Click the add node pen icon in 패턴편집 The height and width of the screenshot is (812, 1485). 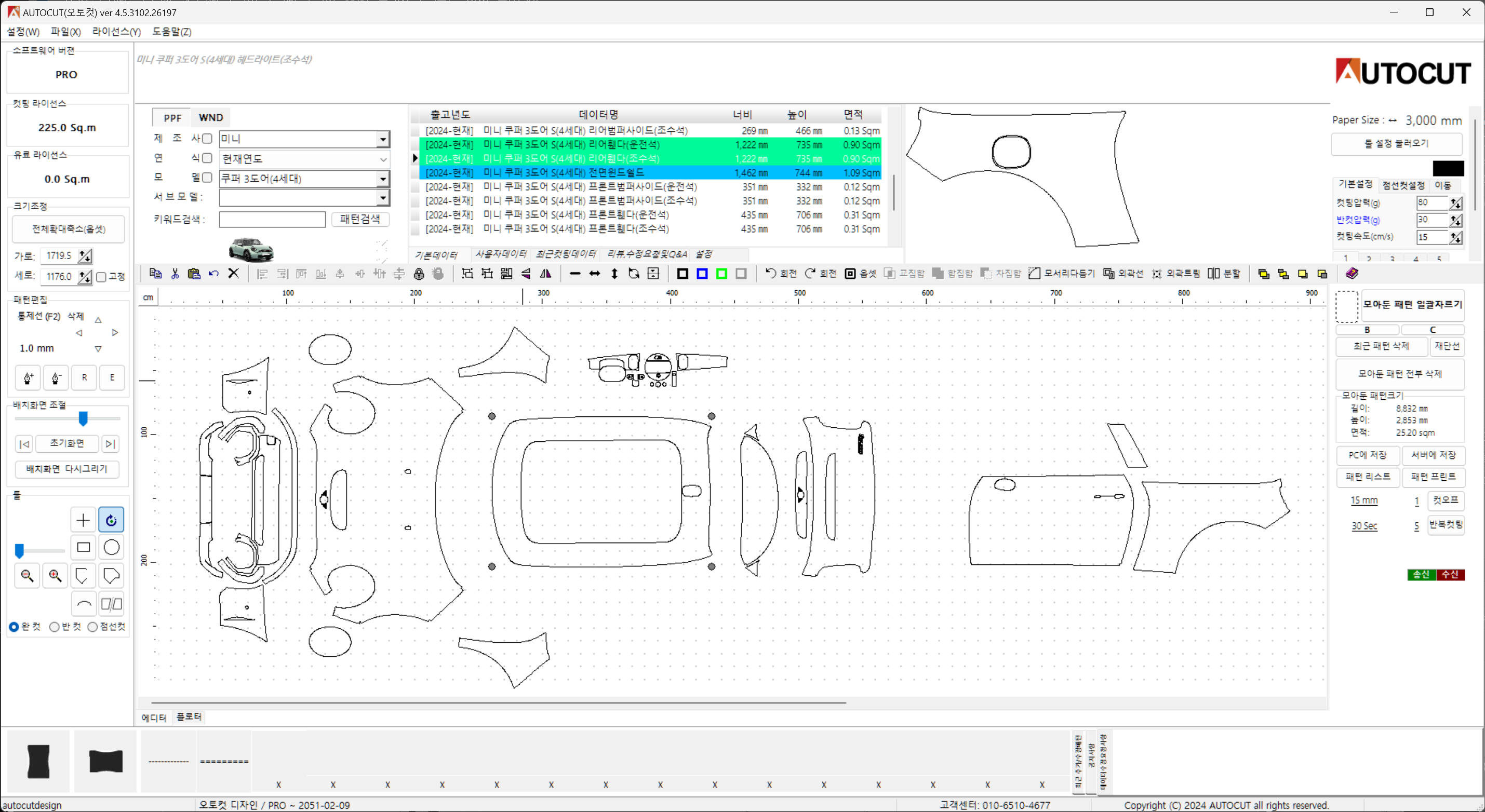coord(28,377)
